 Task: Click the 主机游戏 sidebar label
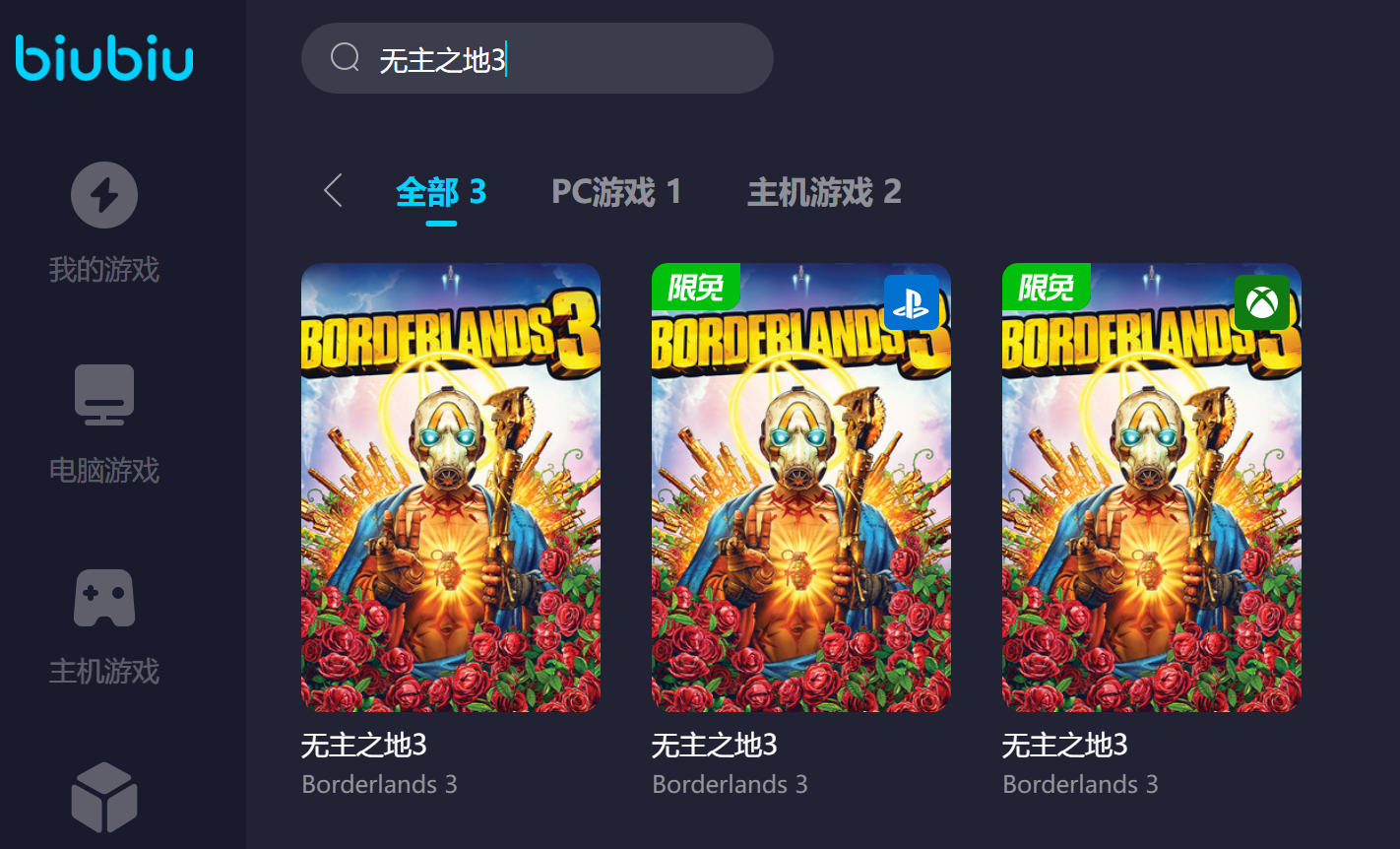104,671
